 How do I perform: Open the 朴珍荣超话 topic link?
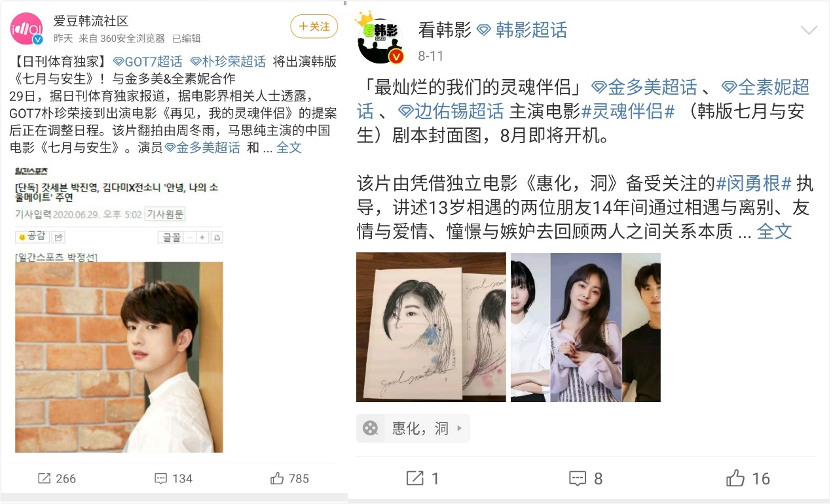[x=228, y=62]
